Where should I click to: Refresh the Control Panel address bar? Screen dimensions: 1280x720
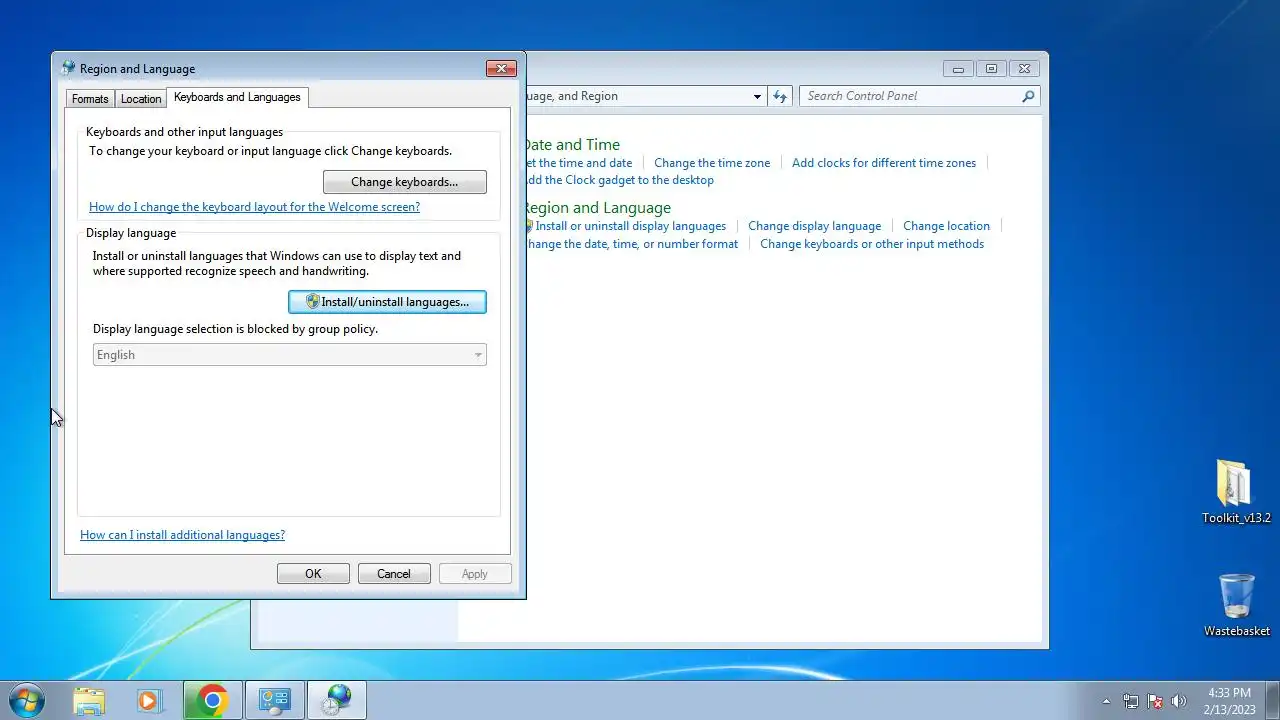click(780, 96)
